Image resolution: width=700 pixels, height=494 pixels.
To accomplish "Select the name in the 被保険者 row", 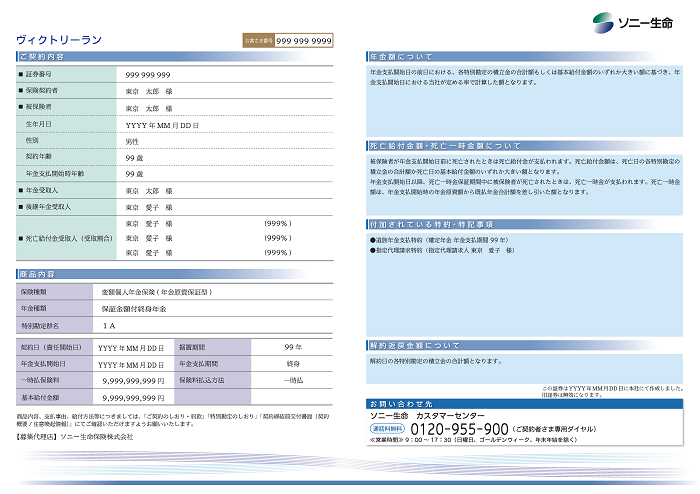I will [x=149, y=108].
